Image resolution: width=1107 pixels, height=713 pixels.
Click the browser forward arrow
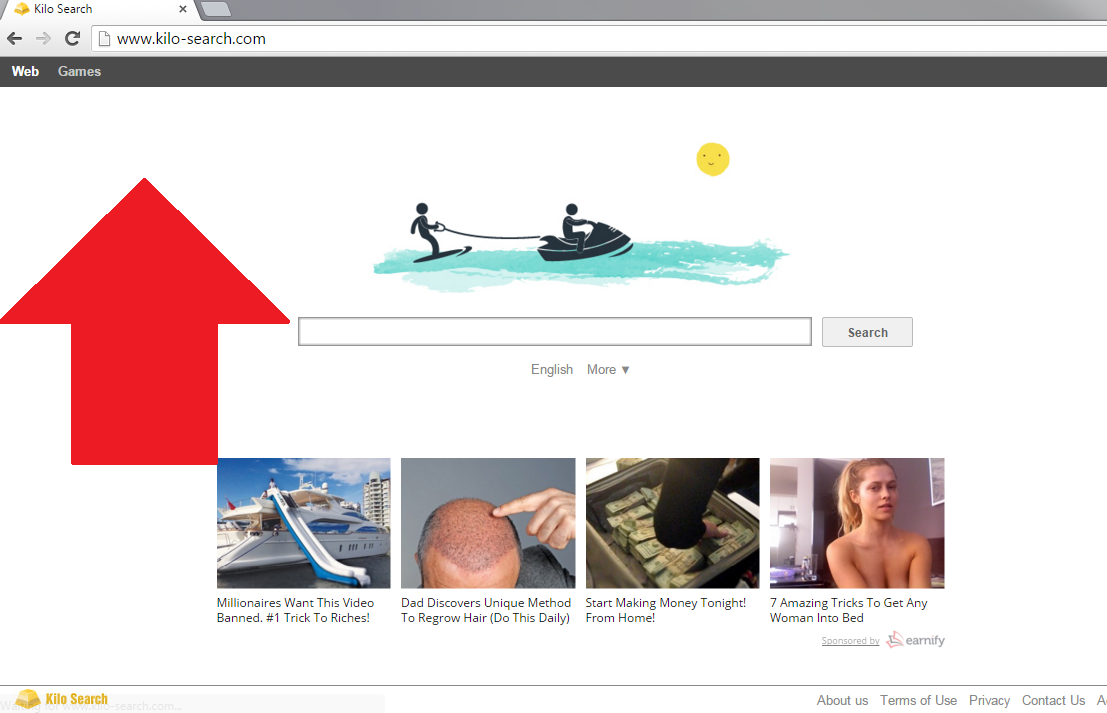coord(43,39)
